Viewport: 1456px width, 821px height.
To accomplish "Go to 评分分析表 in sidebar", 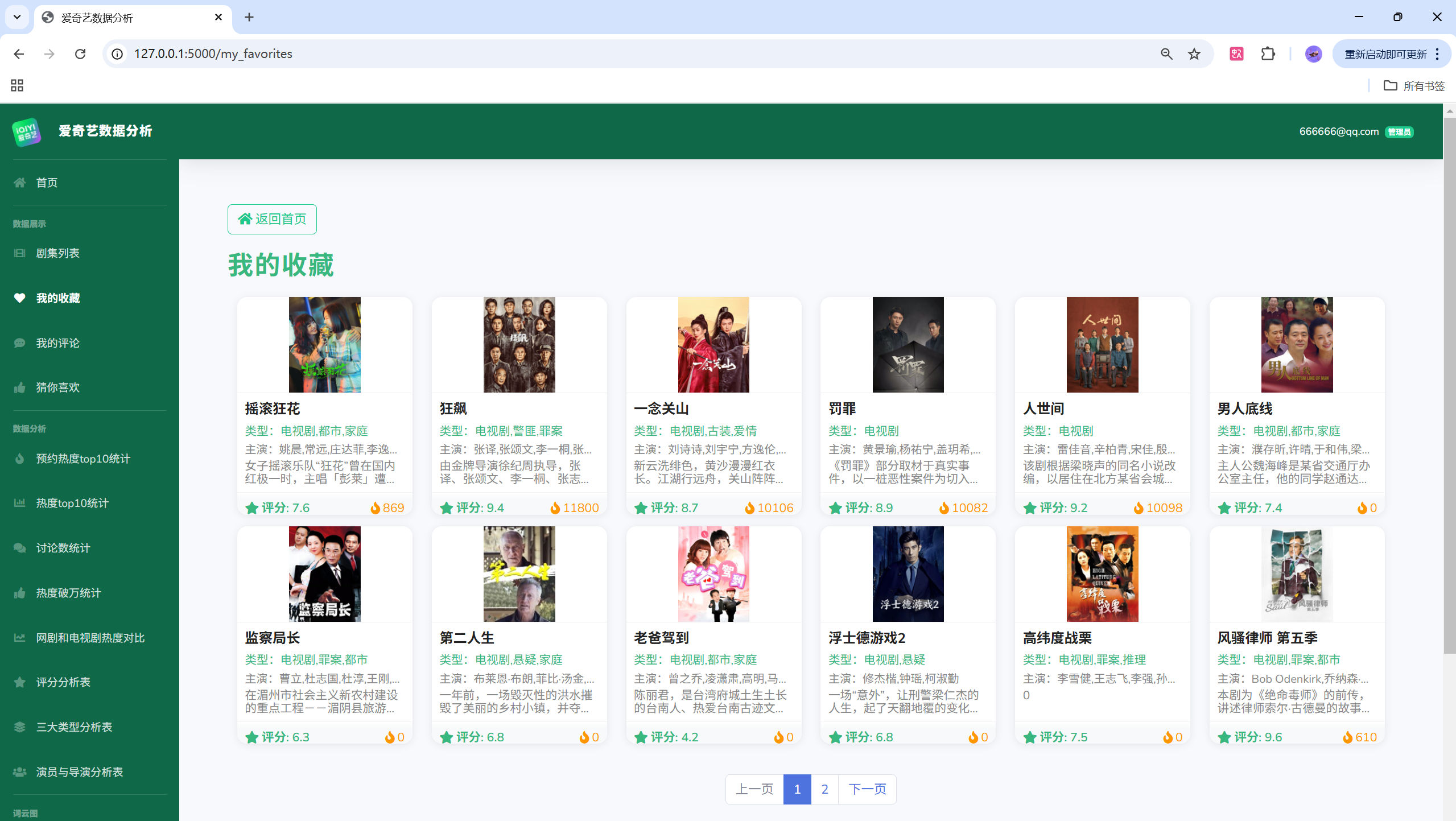I will coord(63,682).
